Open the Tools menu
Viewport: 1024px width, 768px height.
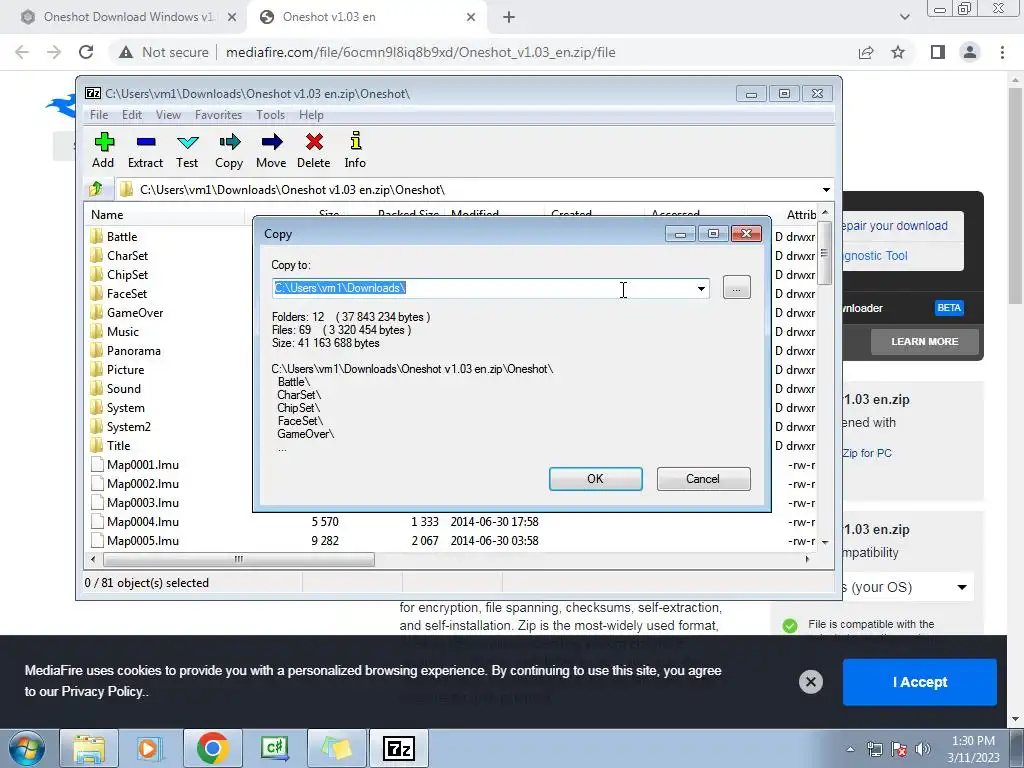270,114
